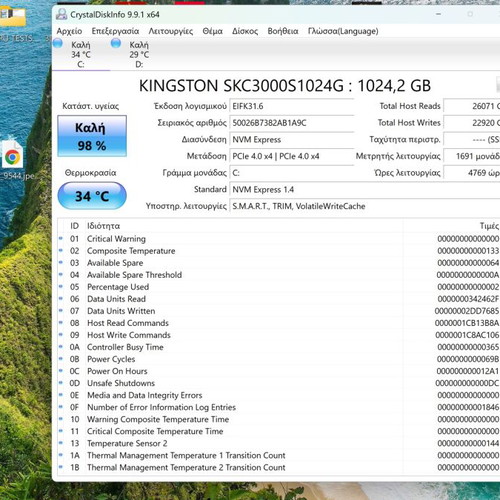Select the Data Units Written row
The height and width of the screenshot is (500, 500).
[279, 311]
